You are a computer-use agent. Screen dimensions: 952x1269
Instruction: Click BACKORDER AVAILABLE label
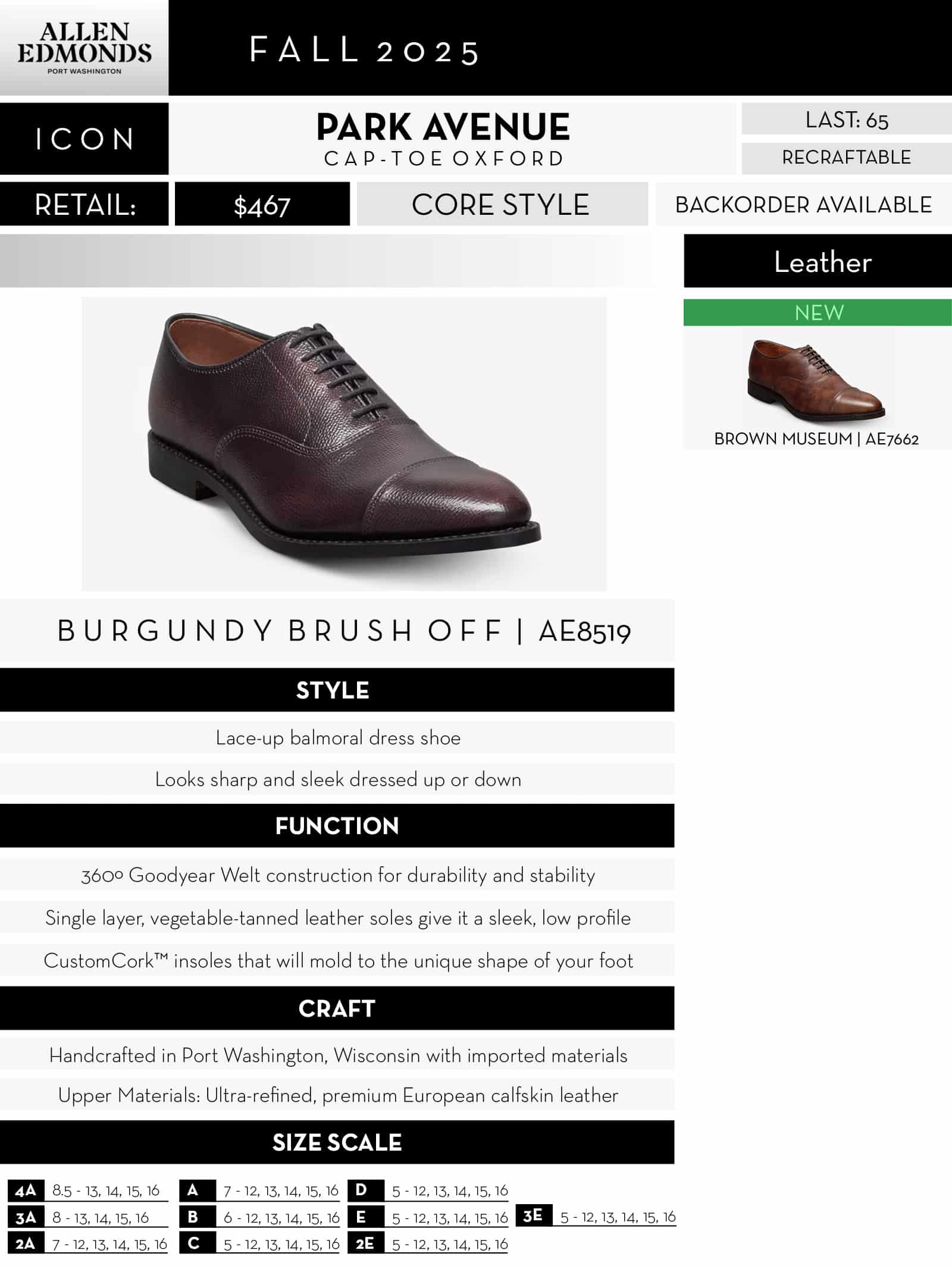coord(803,205)
